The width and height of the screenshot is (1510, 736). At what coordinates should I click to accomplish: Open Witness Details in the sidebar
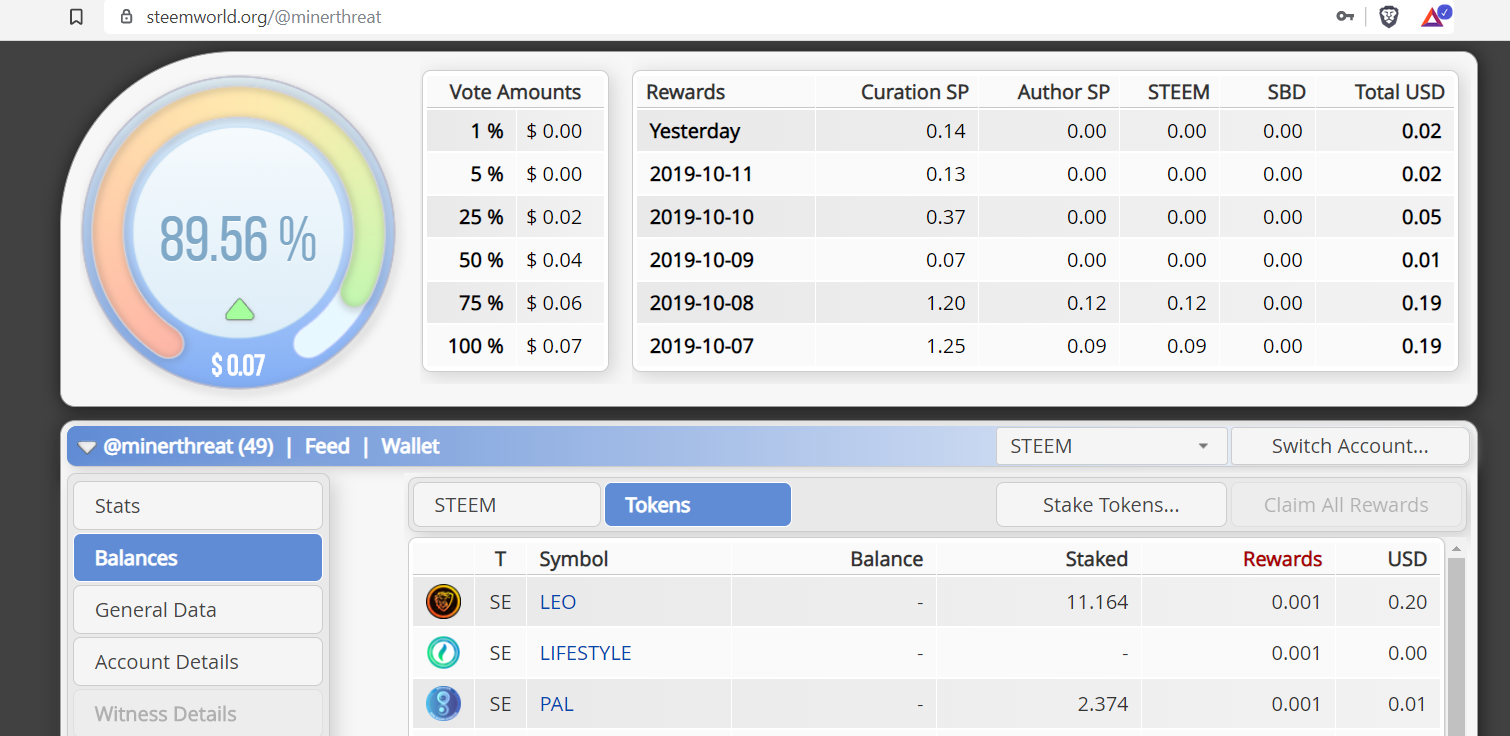pyautogui.click(x=198, y=714)
